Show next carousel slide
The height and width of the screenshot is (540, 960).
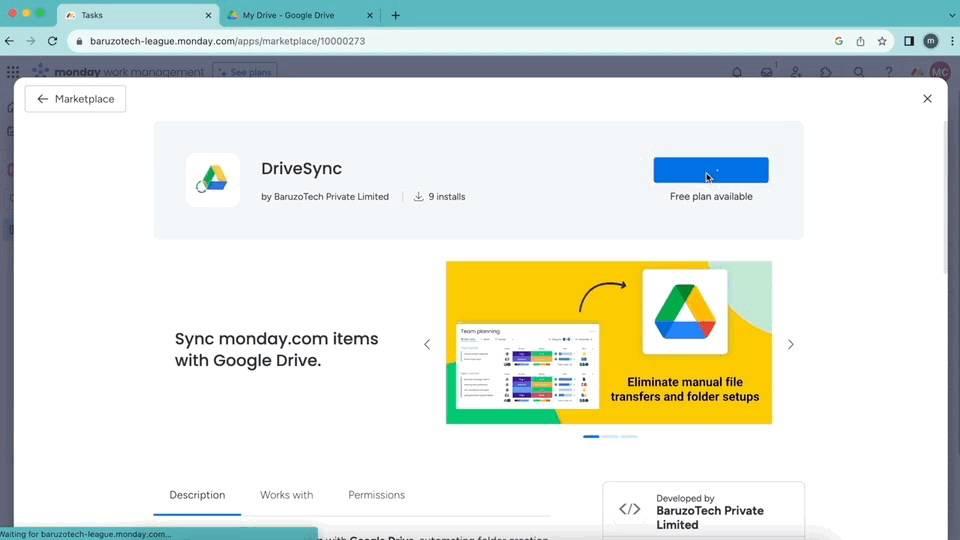(x=790, y=345)
